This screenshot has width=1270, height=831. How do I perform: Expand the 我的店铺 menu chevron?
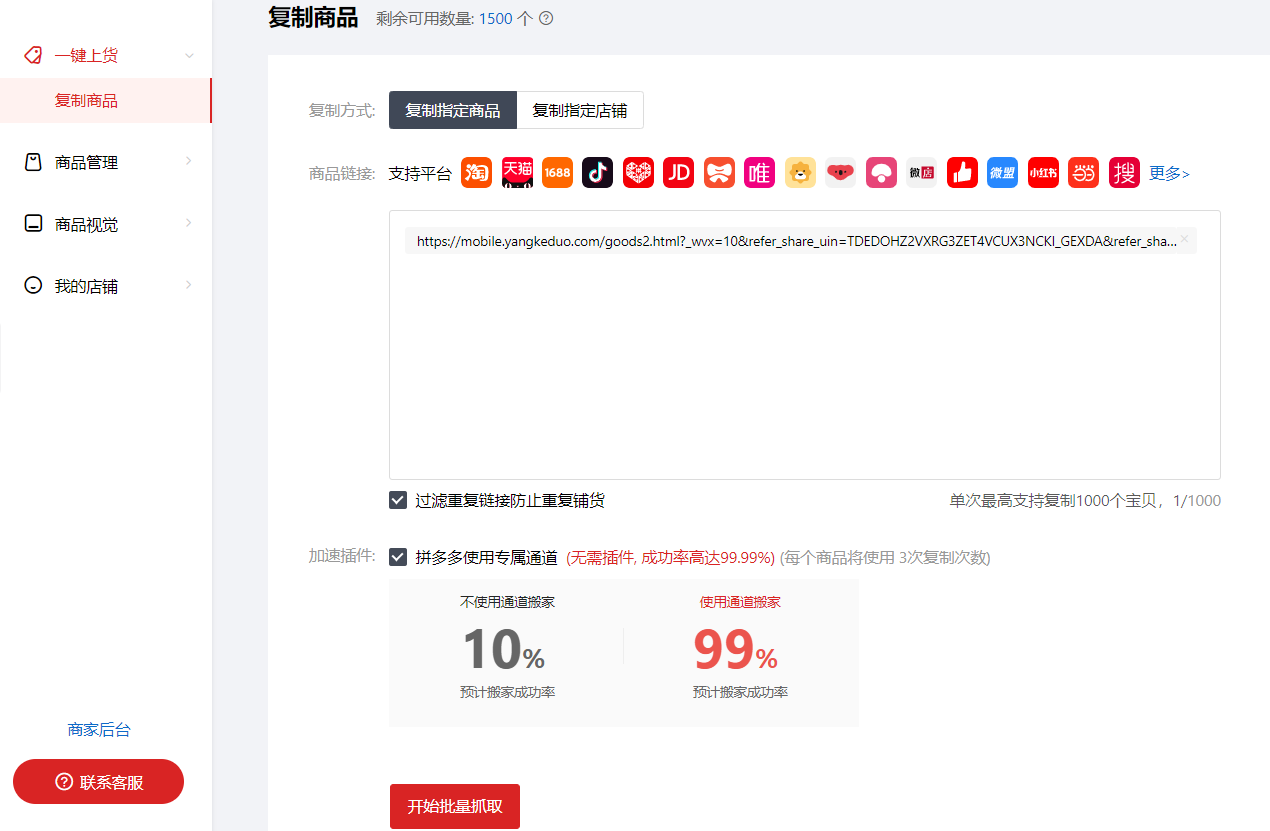point(189,285)
